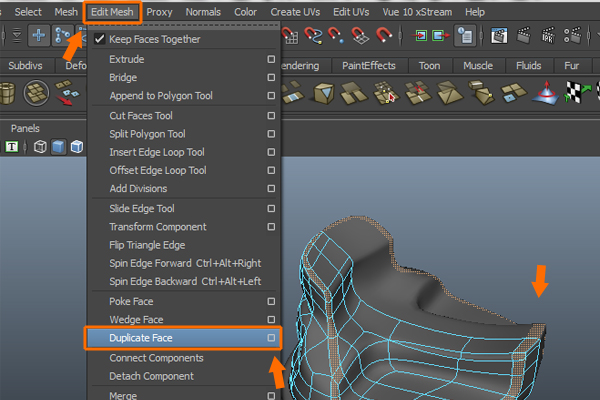Expand the Normals menu

(203, 12)
